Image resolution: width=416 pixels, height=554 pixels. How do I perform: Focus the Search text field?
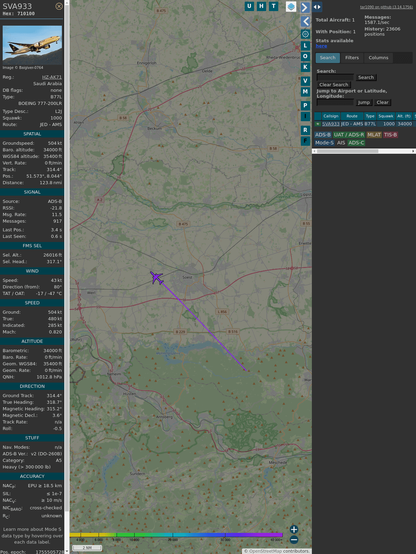pyautogui.click(x=335, y=77)
